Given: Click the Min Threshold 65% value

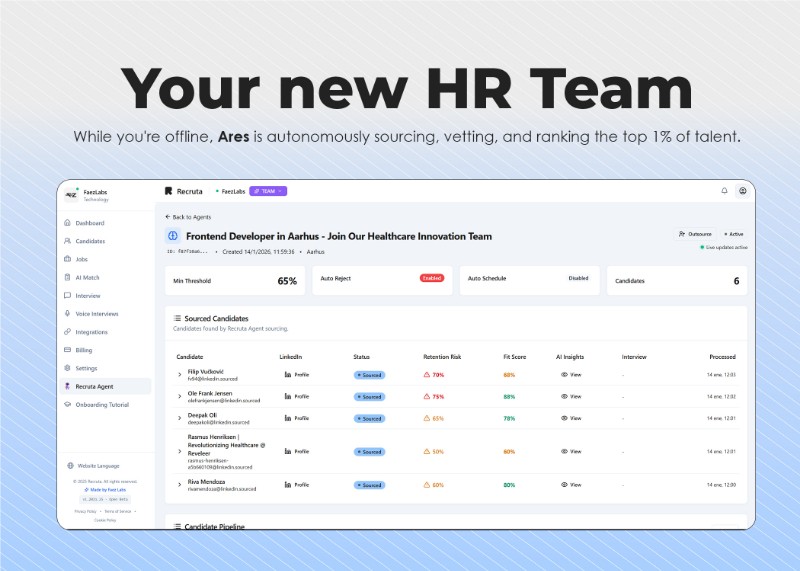Looking at the screenshot, I should pos(287,281).
